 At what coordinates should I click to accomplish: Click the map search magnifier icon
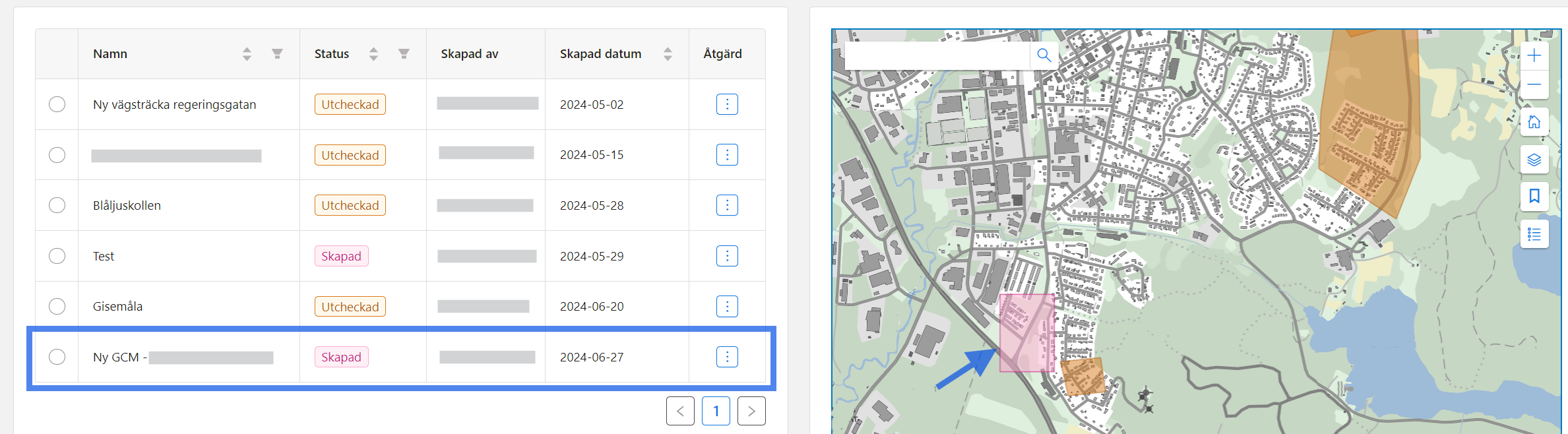(x=1044, y=55)
